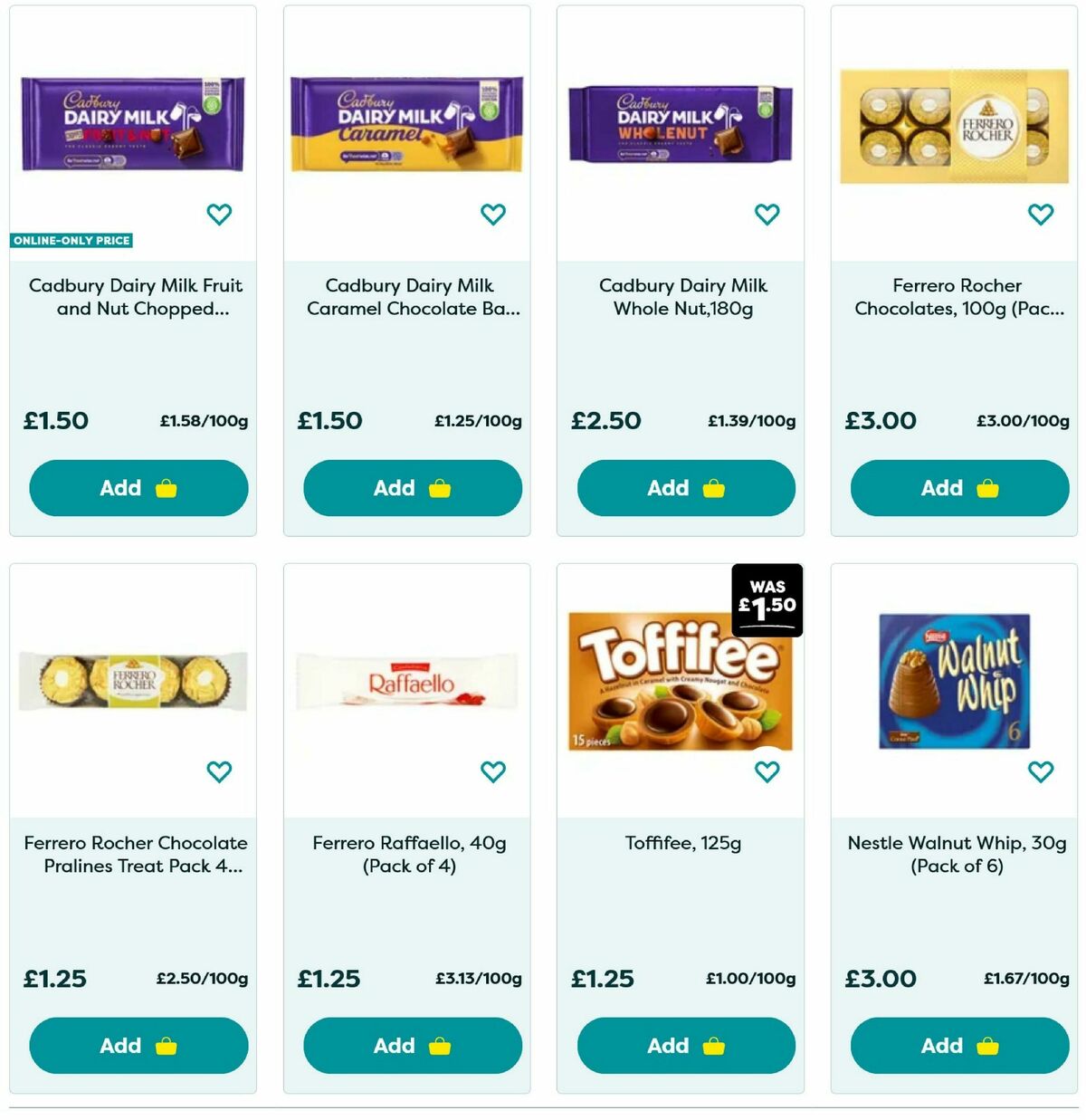This screenshot has width=1086, height=1120.
Task: Add Ferrero Raffaello to the basket
Action: point(411,1045)
